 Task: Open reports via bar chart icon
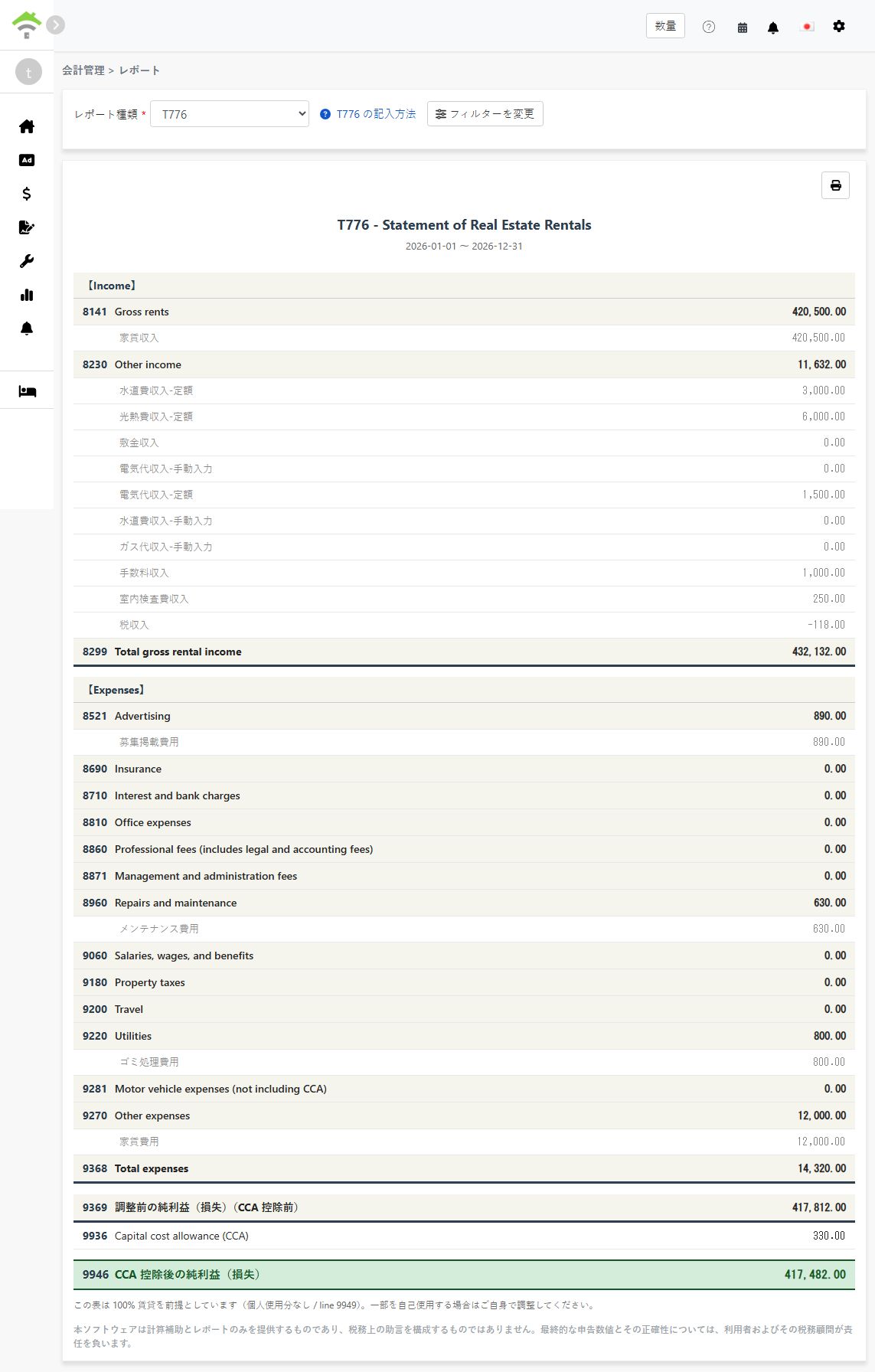pyautogui.click(x=27, y=295)
